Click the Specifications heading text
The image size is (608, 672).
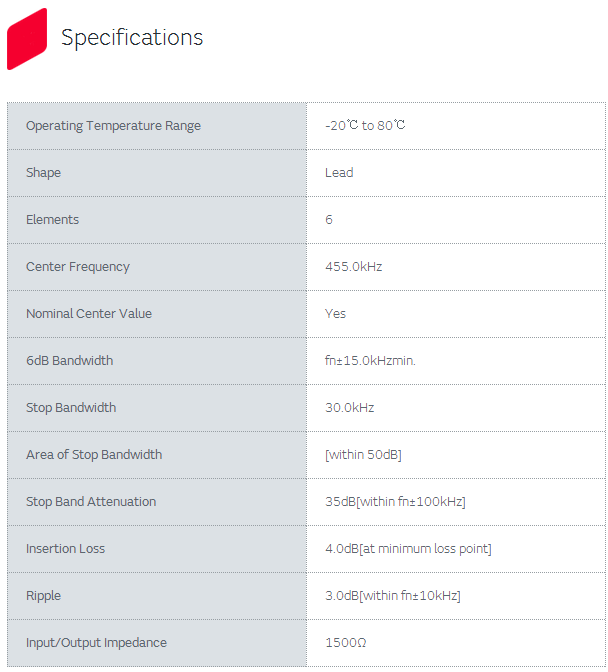(x=132, y=38)
